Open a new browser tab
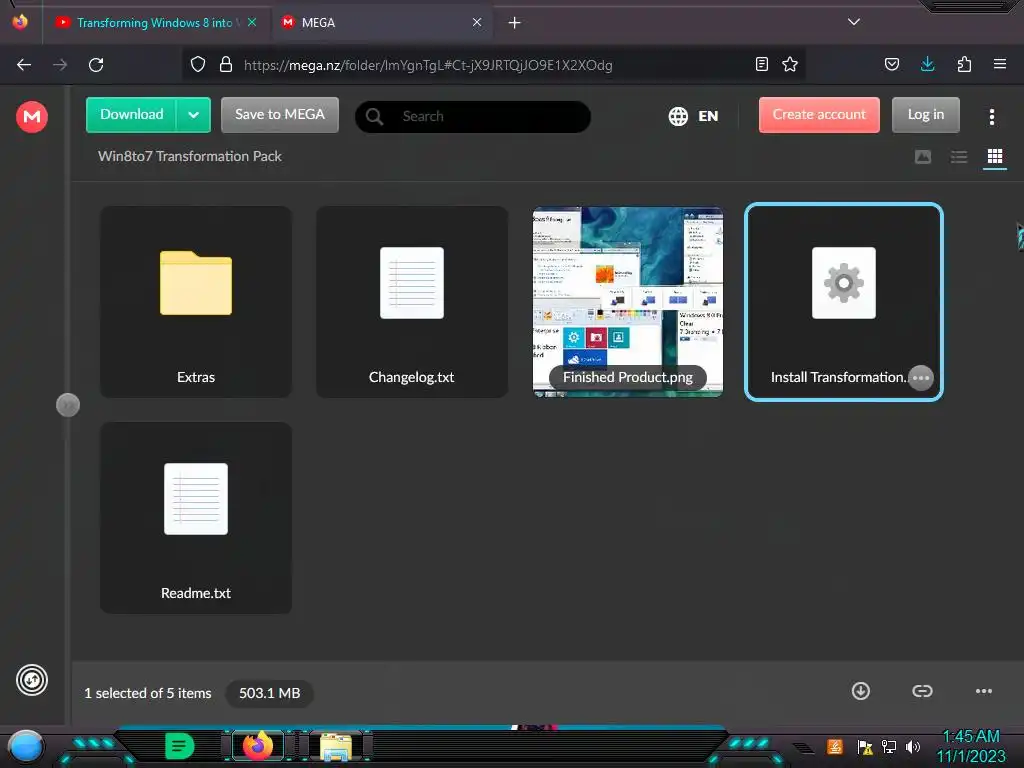Screen dimensions: 1024x768 click(x=515, y=23)
